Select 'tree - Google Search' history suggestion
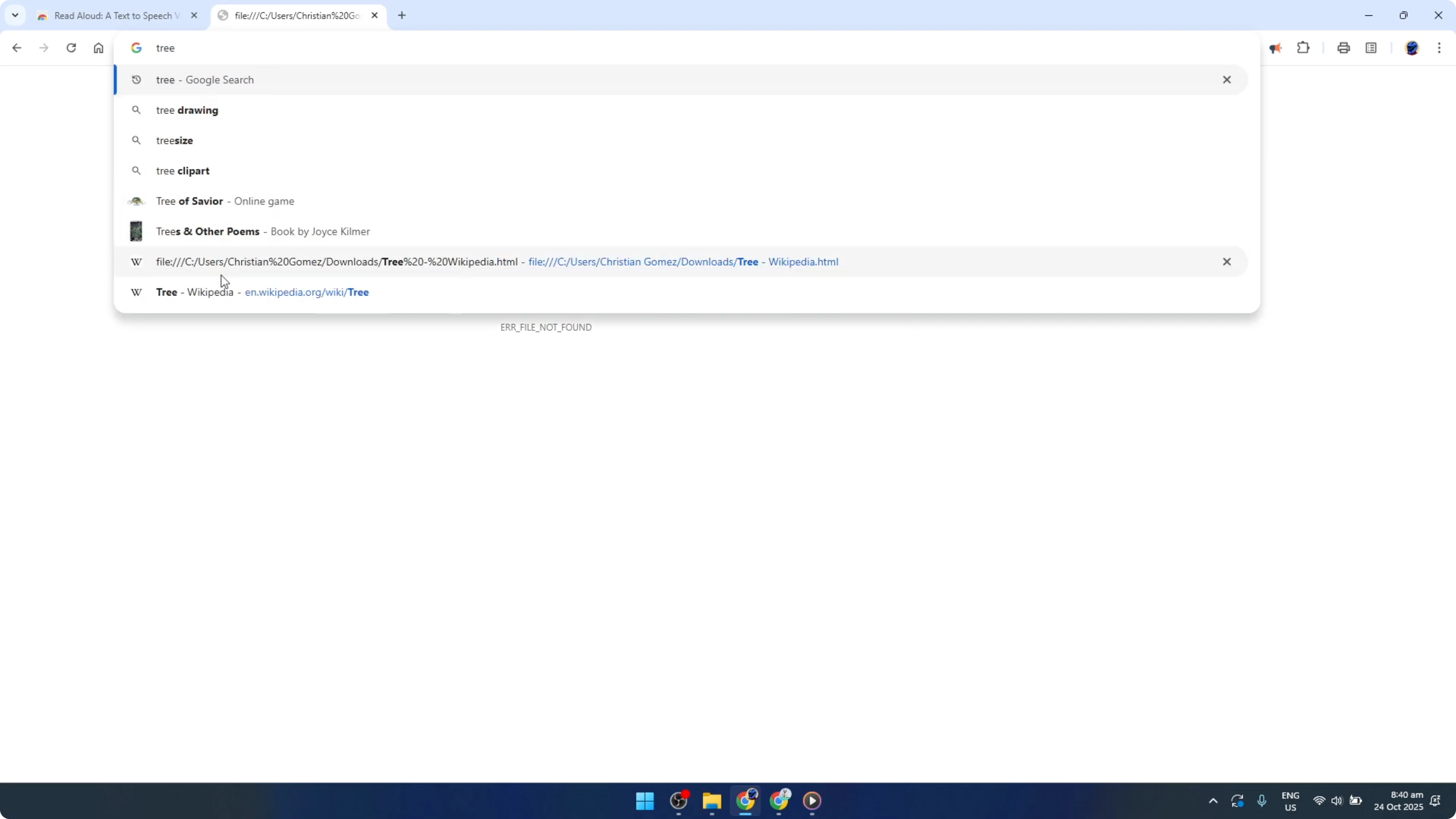The image size is (1456, 819). pos(681,80)
